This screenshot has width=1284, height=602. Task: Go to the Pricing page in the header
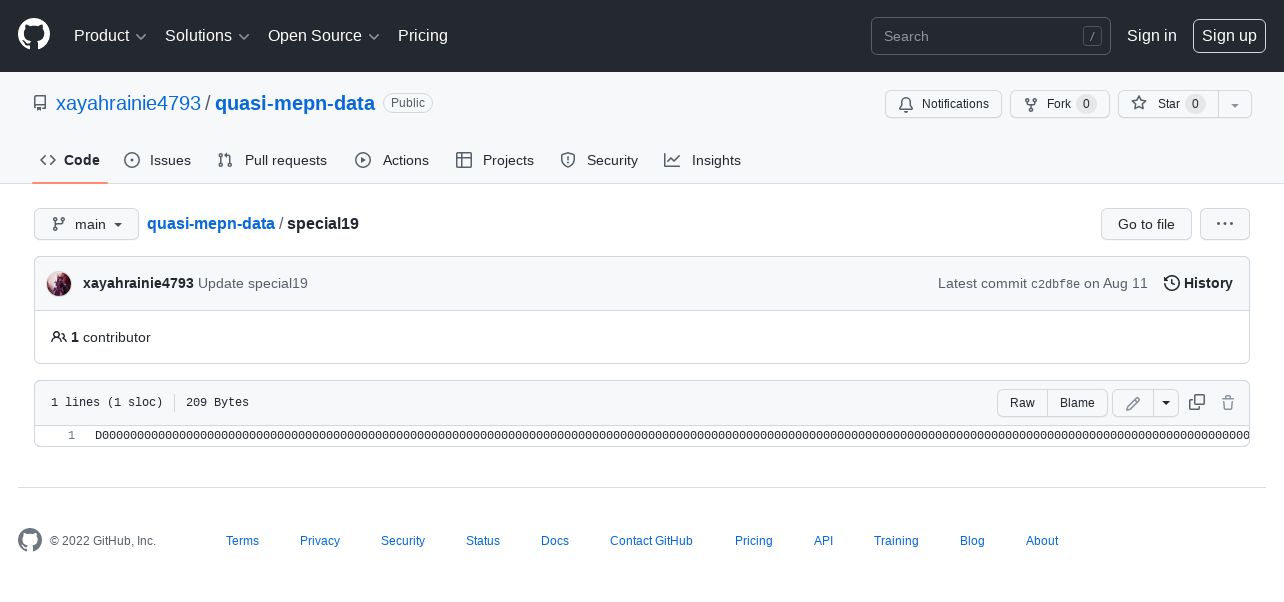point(423,36)
